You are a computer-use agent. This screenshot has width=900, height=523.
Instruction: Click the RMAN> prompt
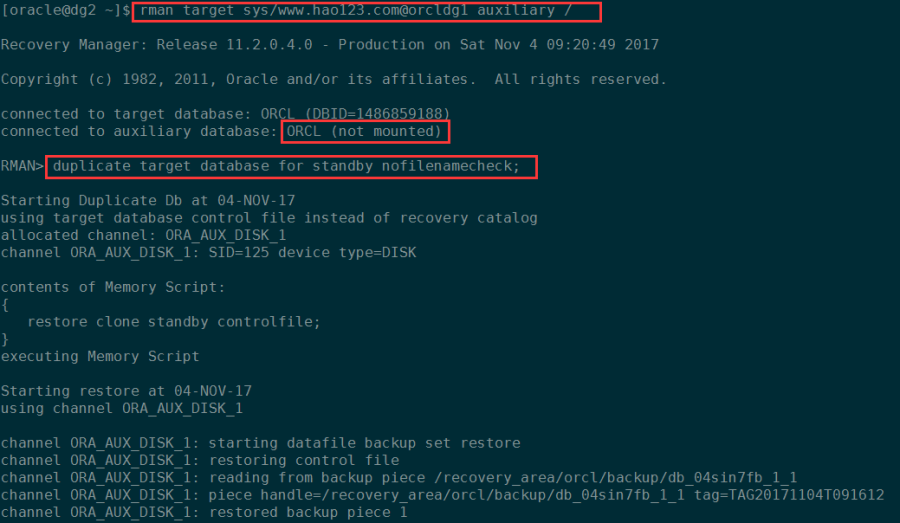pyautogui.click(x=22, y=166)
